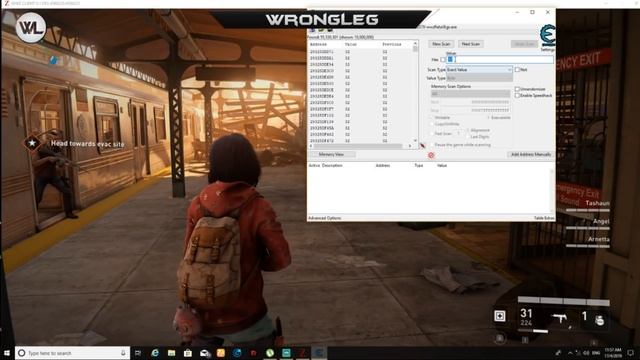Click the Active column header in address list
Image resolution: width=640 pixels, height=360 pixels.
click(314, 166)
